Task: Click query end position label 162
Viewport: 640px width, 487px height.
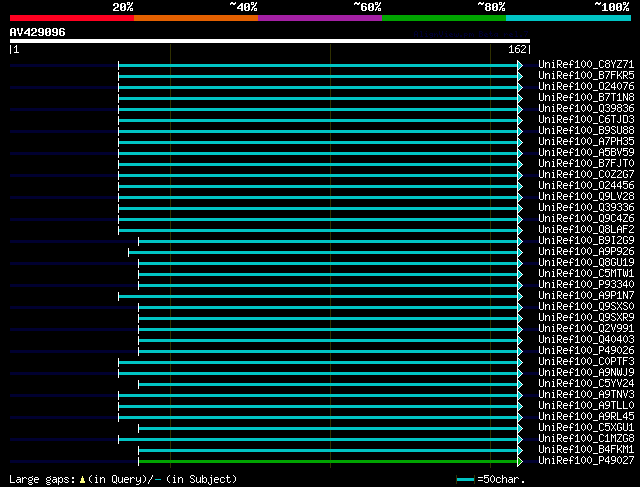Action: click(x=517, y=50)
